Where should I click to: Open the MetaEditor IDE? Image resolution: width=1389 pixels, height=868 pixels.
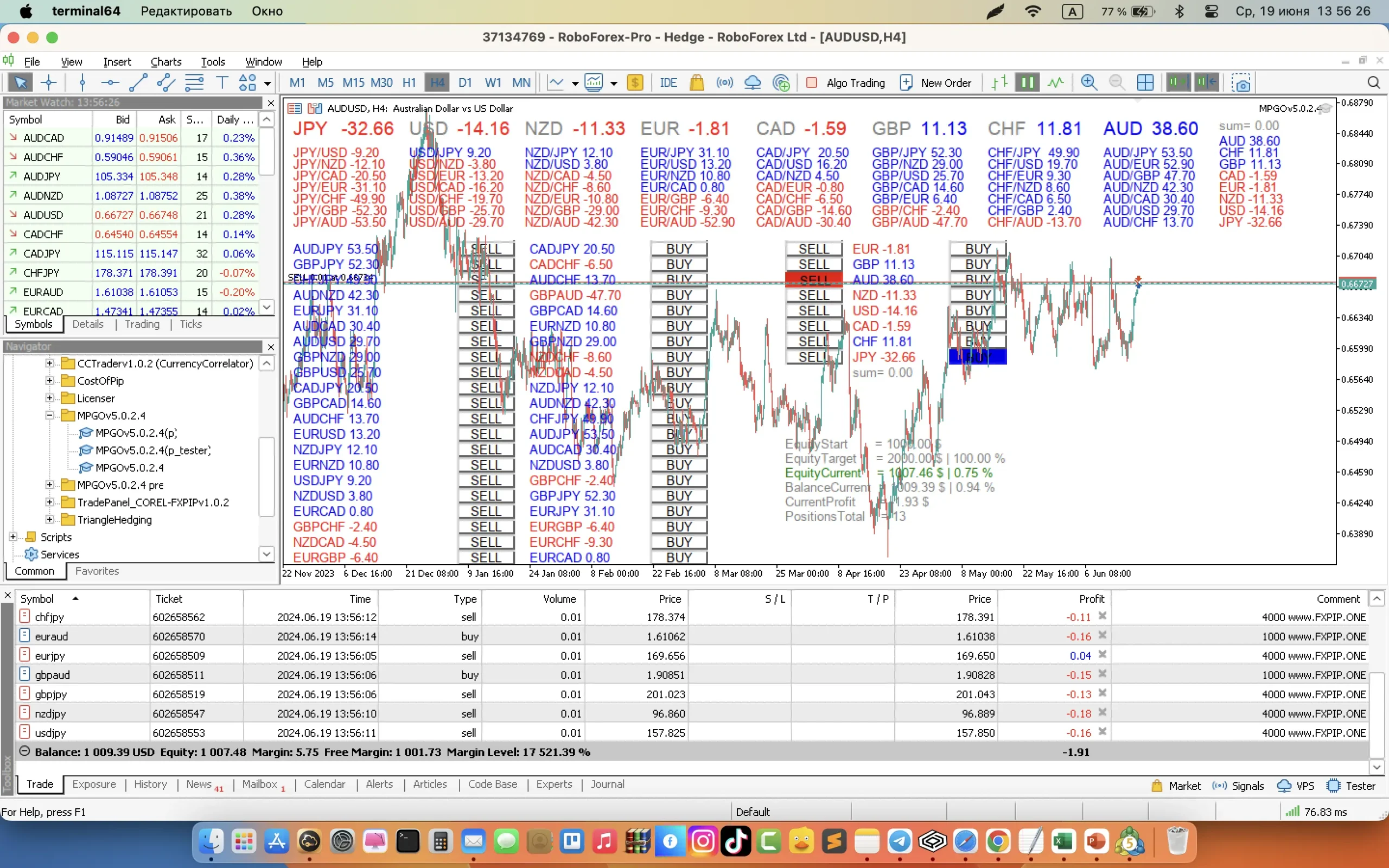[x=668, y=82]
